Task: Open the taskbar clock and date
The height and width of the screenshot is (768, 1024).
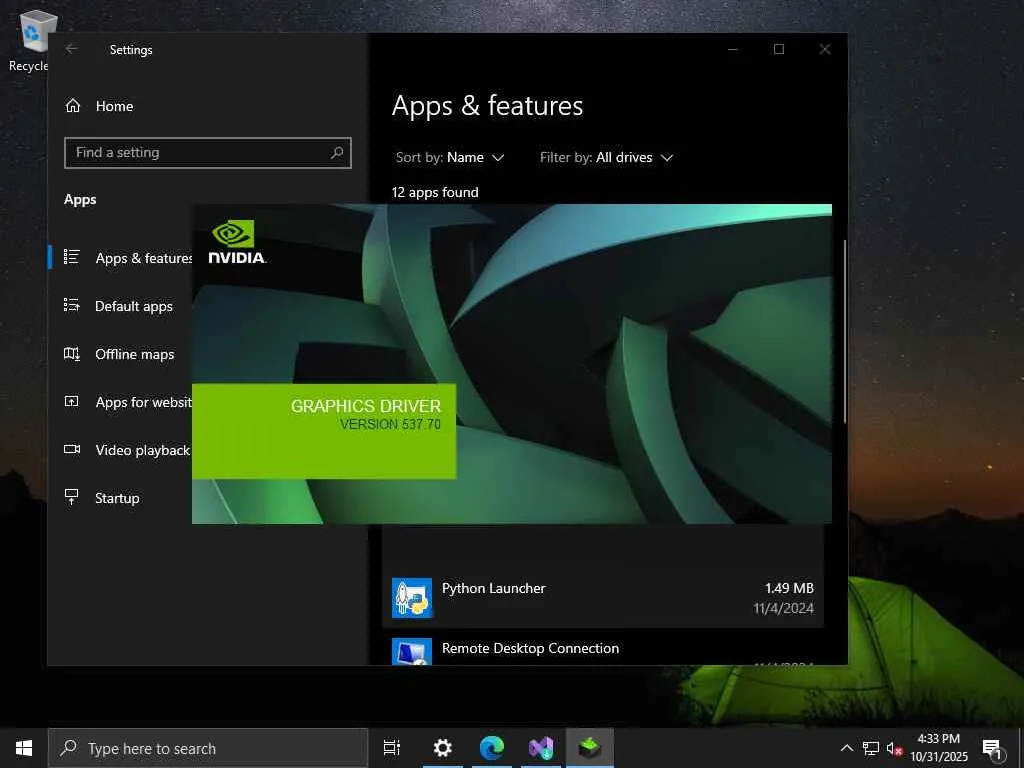Action: pyautogui.click(x=939, y=748)
